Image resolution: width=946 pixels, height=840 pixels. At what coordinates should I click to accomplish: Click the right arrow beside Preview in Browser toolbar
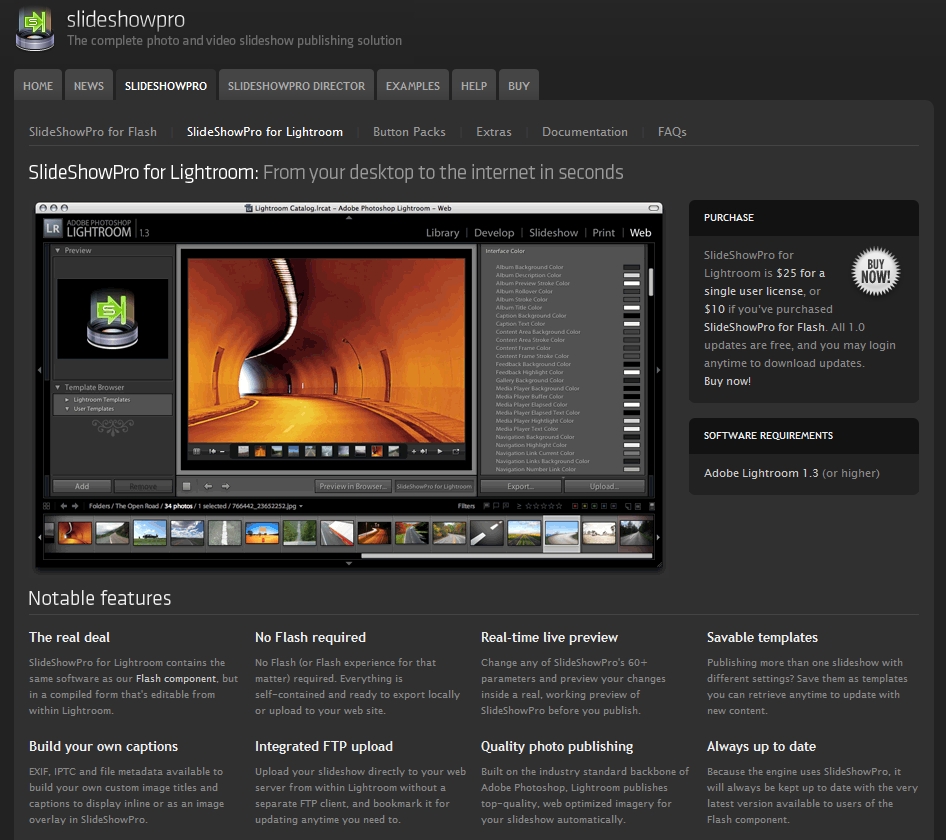[226, 486]
